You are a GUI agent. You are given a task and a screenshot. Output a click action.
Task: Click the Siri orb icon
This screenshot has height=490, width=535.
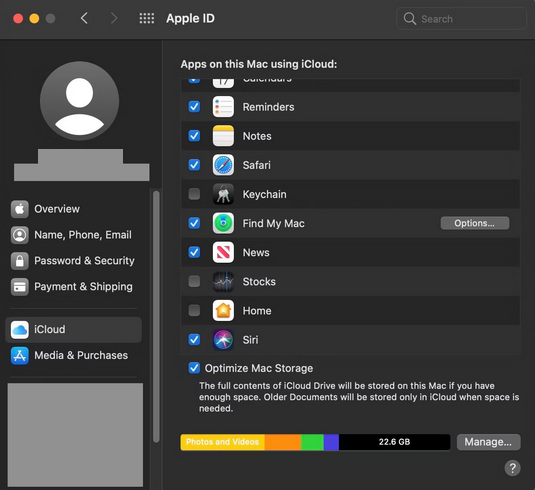point(223,340)
